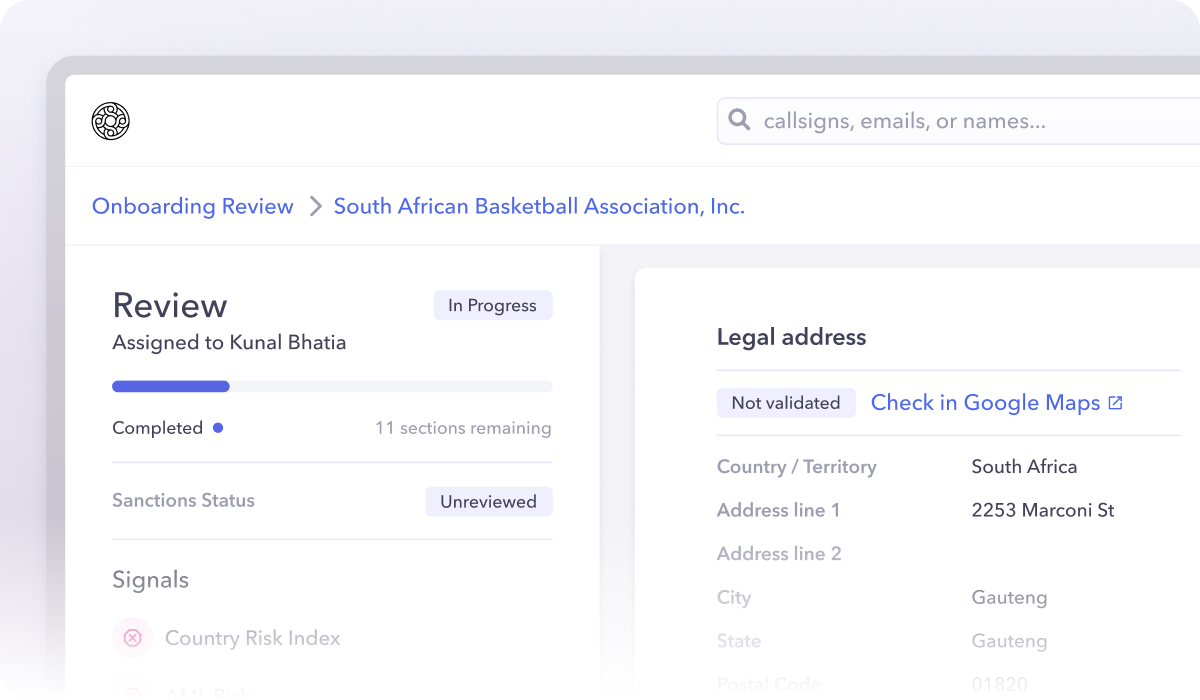Click '11 sections remaining' text
1200x700 pixels.
463,428
